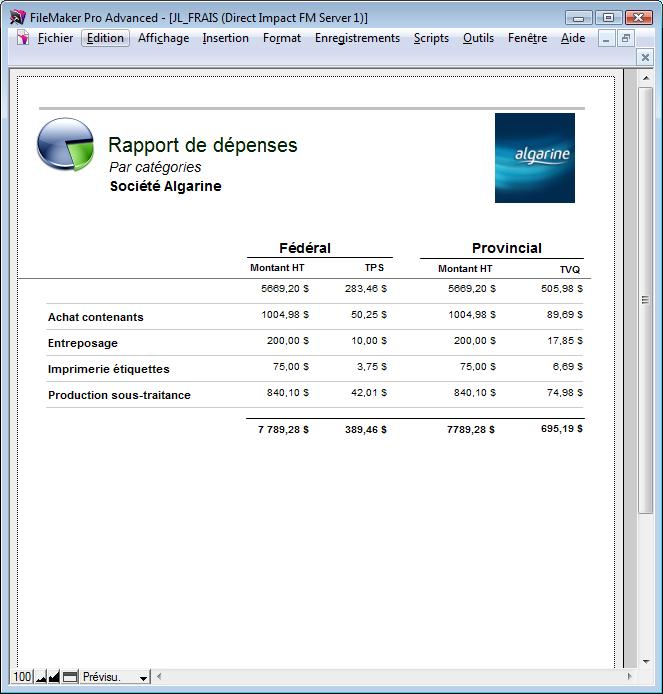This screenshot has height=694, width=663.
Task: Minimize the FileMaker Pro Advanced window
Action: (x=578, y=18)
